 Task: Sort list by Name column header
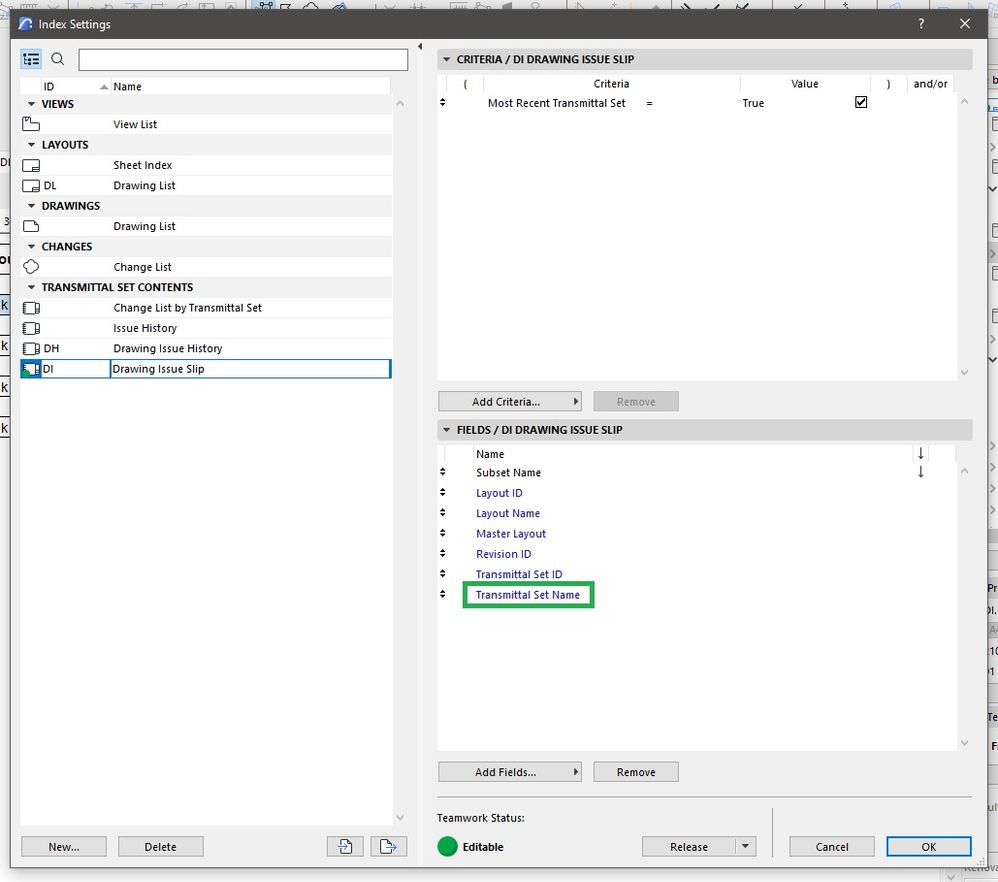250,87
